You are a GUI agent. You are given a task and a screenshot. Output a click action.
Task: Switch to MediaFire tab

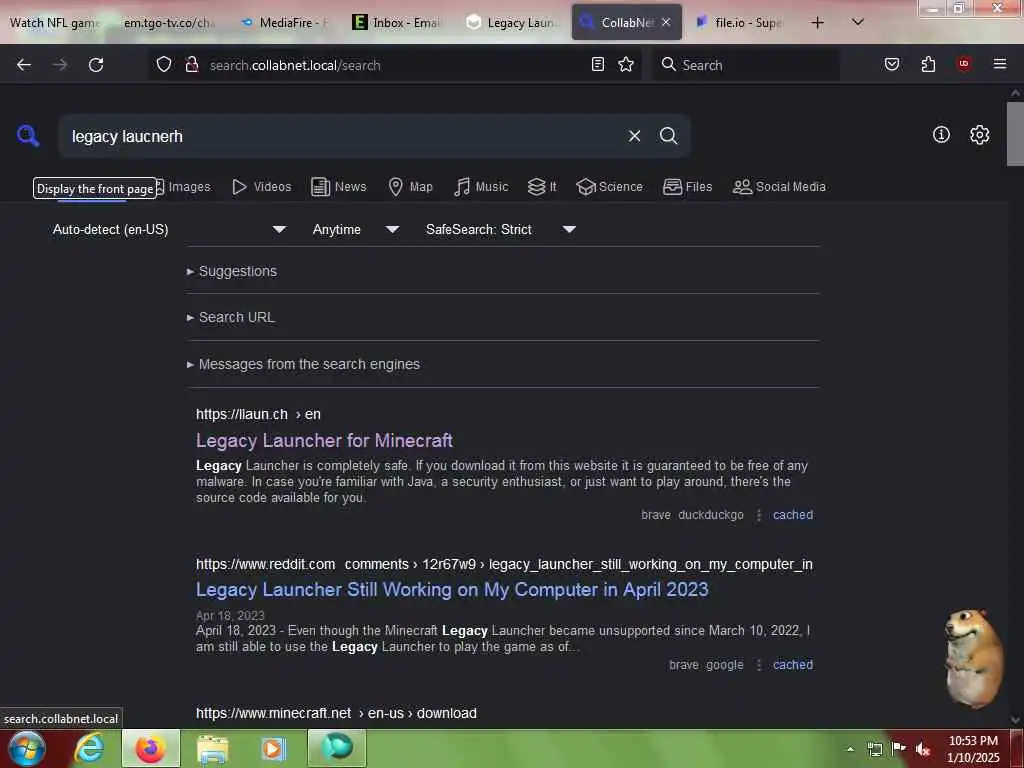285,23
